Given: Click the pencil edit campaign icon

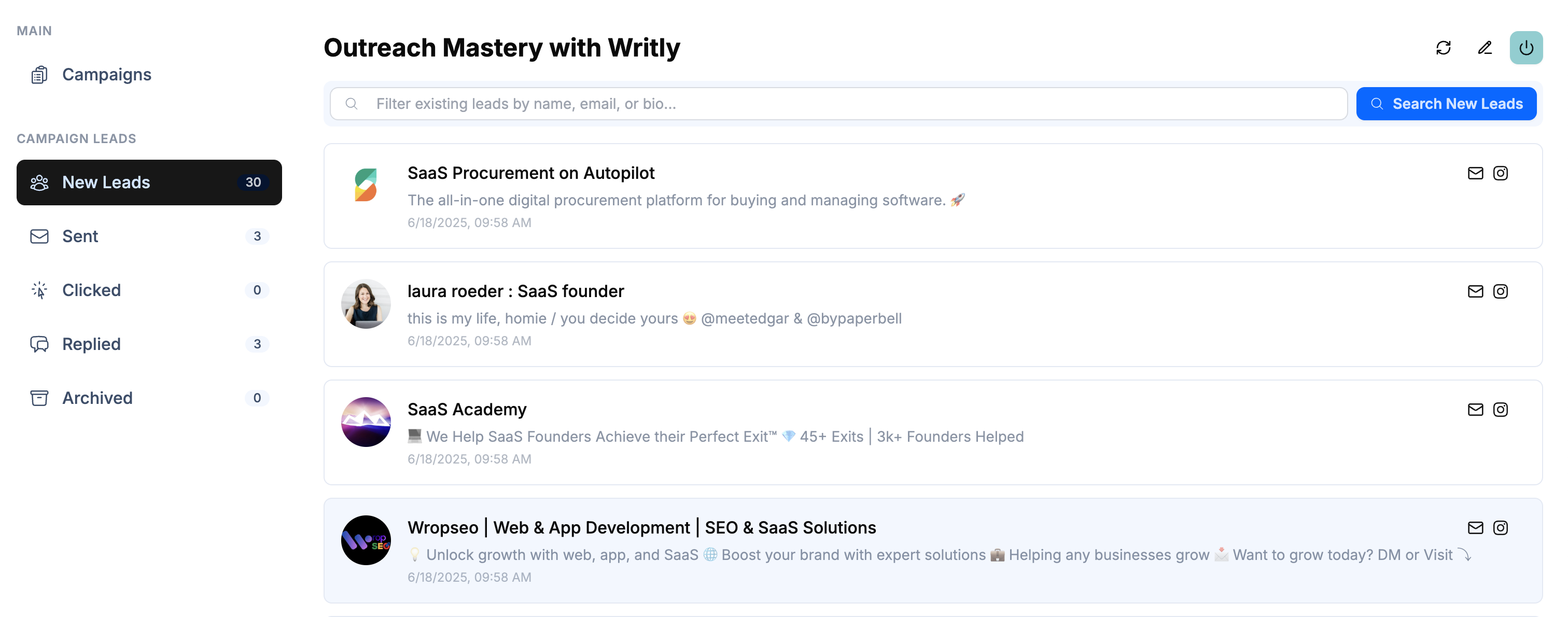Looking at the screenshot, I should point(1485,48).
